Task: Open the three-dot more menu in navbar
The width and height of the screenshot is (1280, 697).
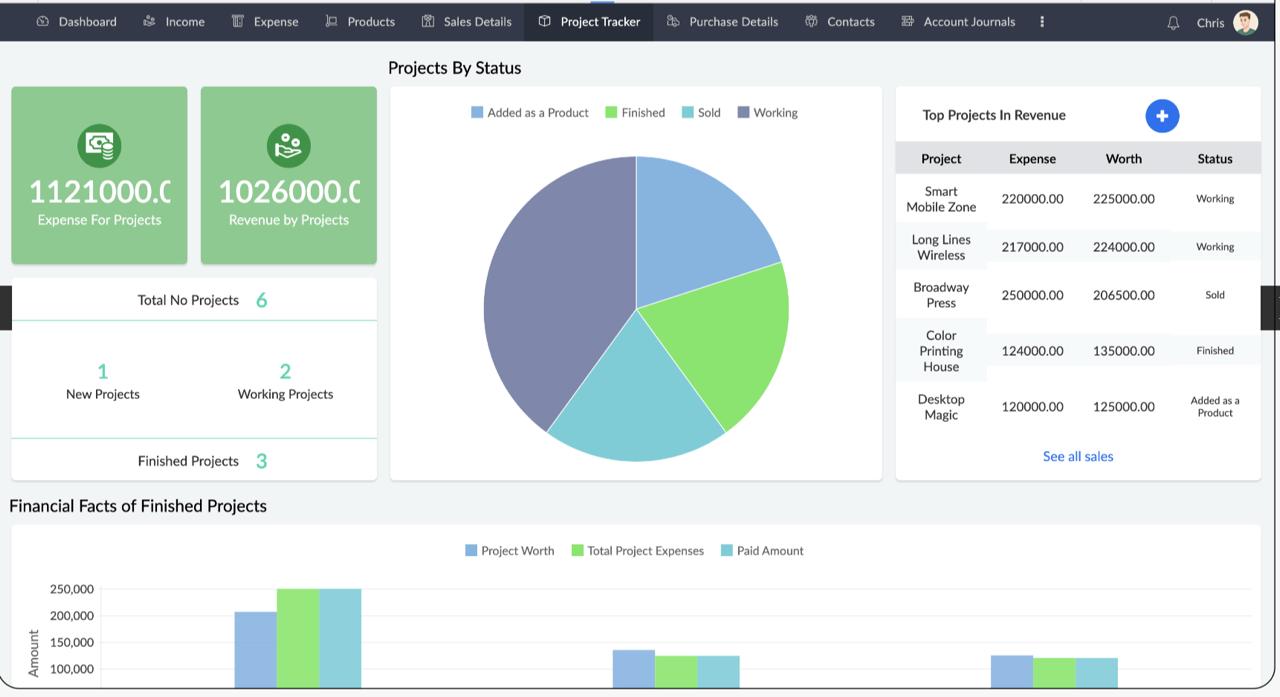Action: (x=1042, y=21)
